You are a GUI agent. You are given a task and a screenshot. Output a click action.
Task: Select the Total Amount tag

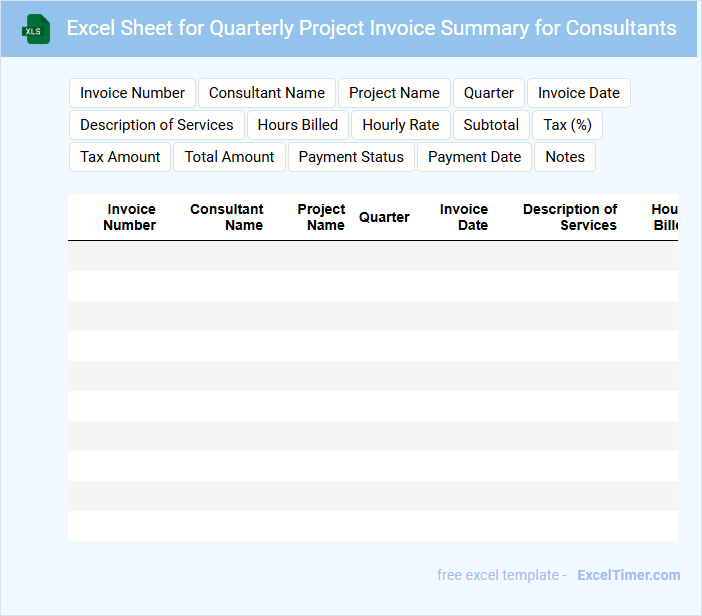click(229, 157)
